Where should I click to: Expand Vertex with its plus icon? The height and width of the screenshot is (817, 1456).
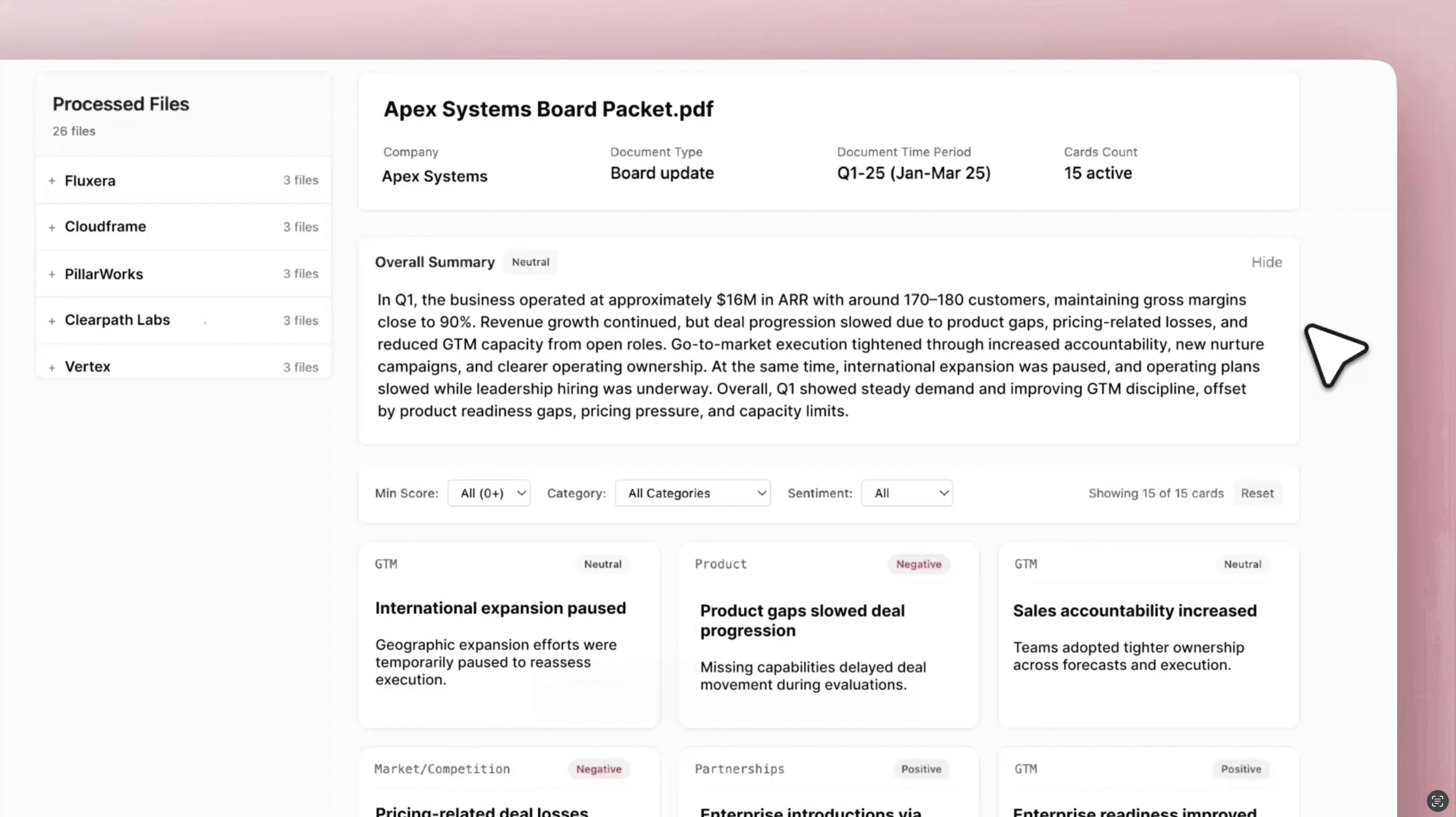click(52, 368)
